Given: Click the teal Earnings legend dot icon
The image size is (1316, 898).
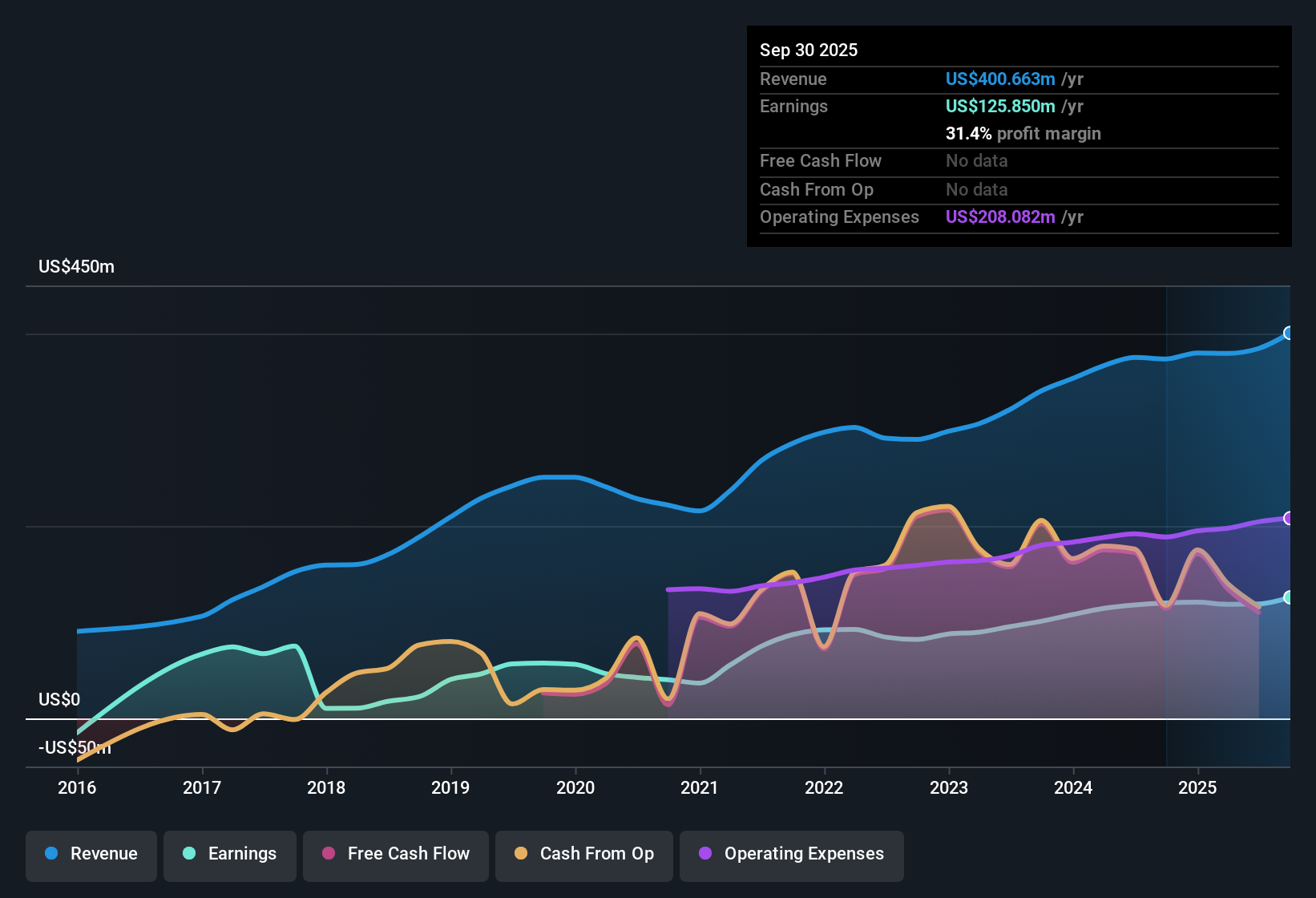Looking at the screenshot, I should pos(188,854).
